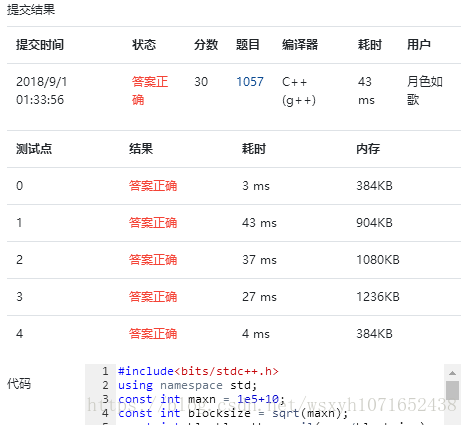Click the 编译器 column header
This screenshot has height=425, width=468.
coord(300,45)
